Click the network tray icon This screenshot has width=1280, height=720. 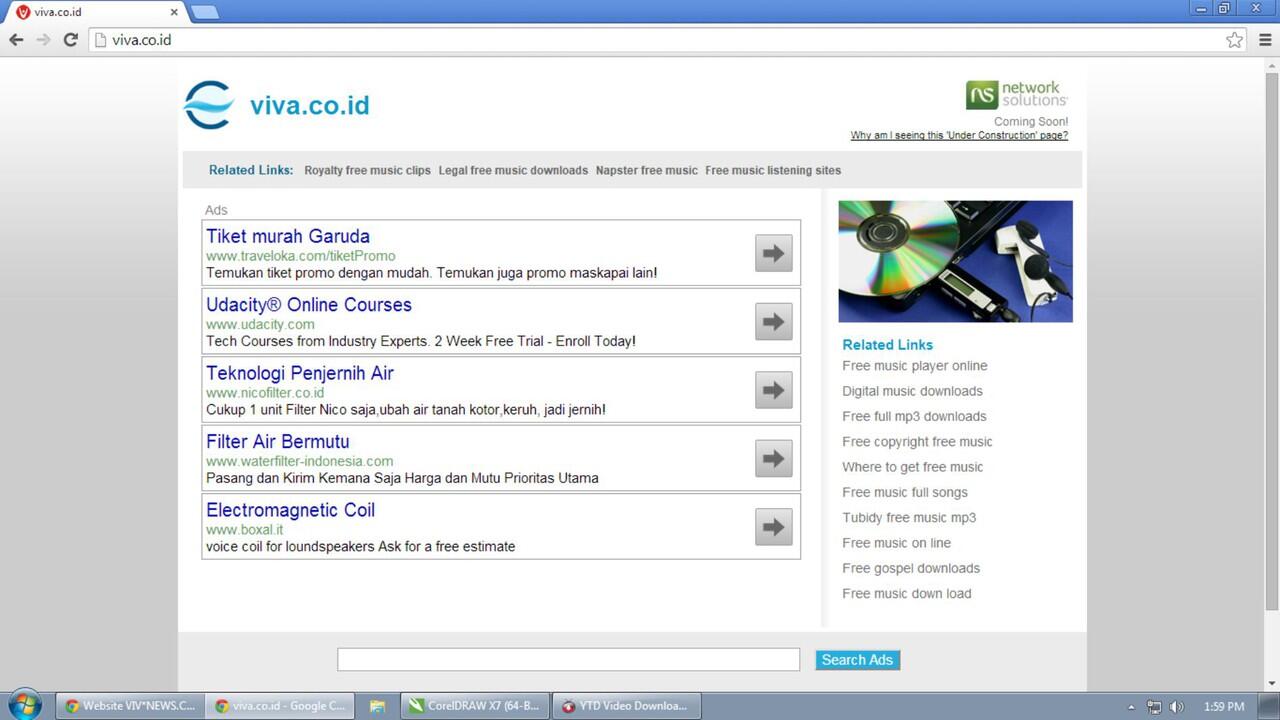pyautogui.click(x=1154, y=706)
